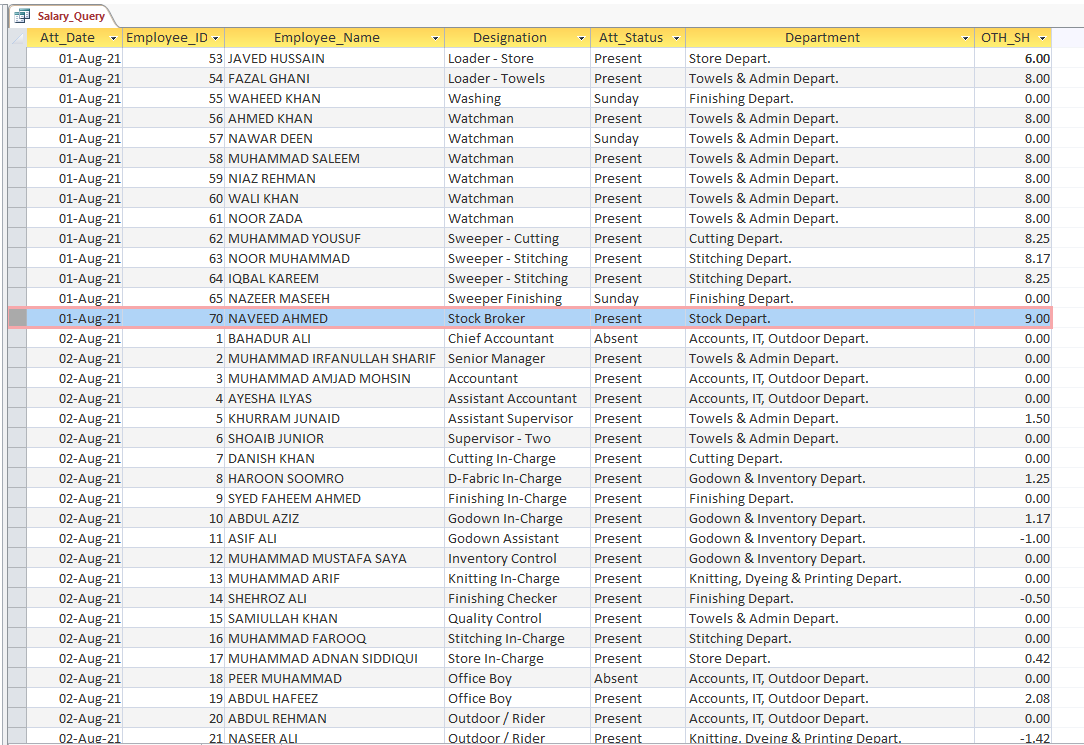Click the name cell MUHAMMAD AMJAD MOHSIN

(335, 379)
